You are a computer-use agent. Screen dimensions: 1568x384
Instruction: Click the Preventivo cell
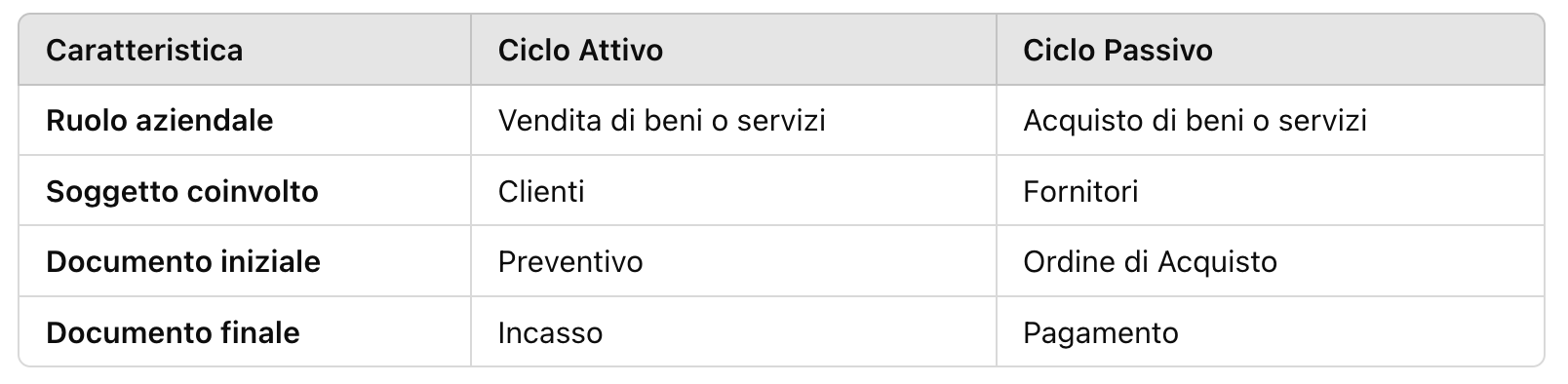[x=570, y=261]
